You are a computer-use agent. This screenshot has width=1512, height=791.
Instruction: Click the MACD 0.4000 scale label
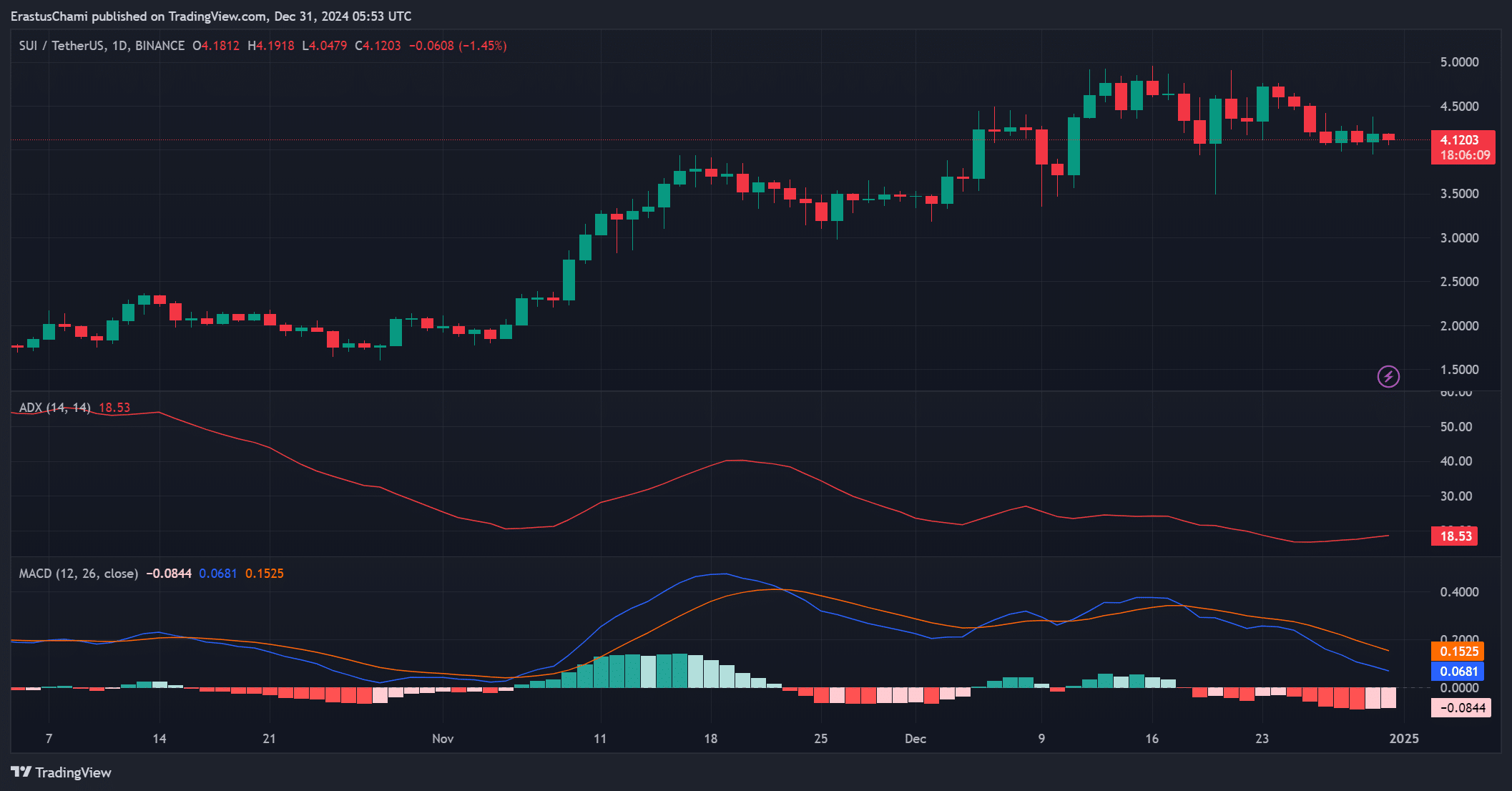tap(1459, 592)
